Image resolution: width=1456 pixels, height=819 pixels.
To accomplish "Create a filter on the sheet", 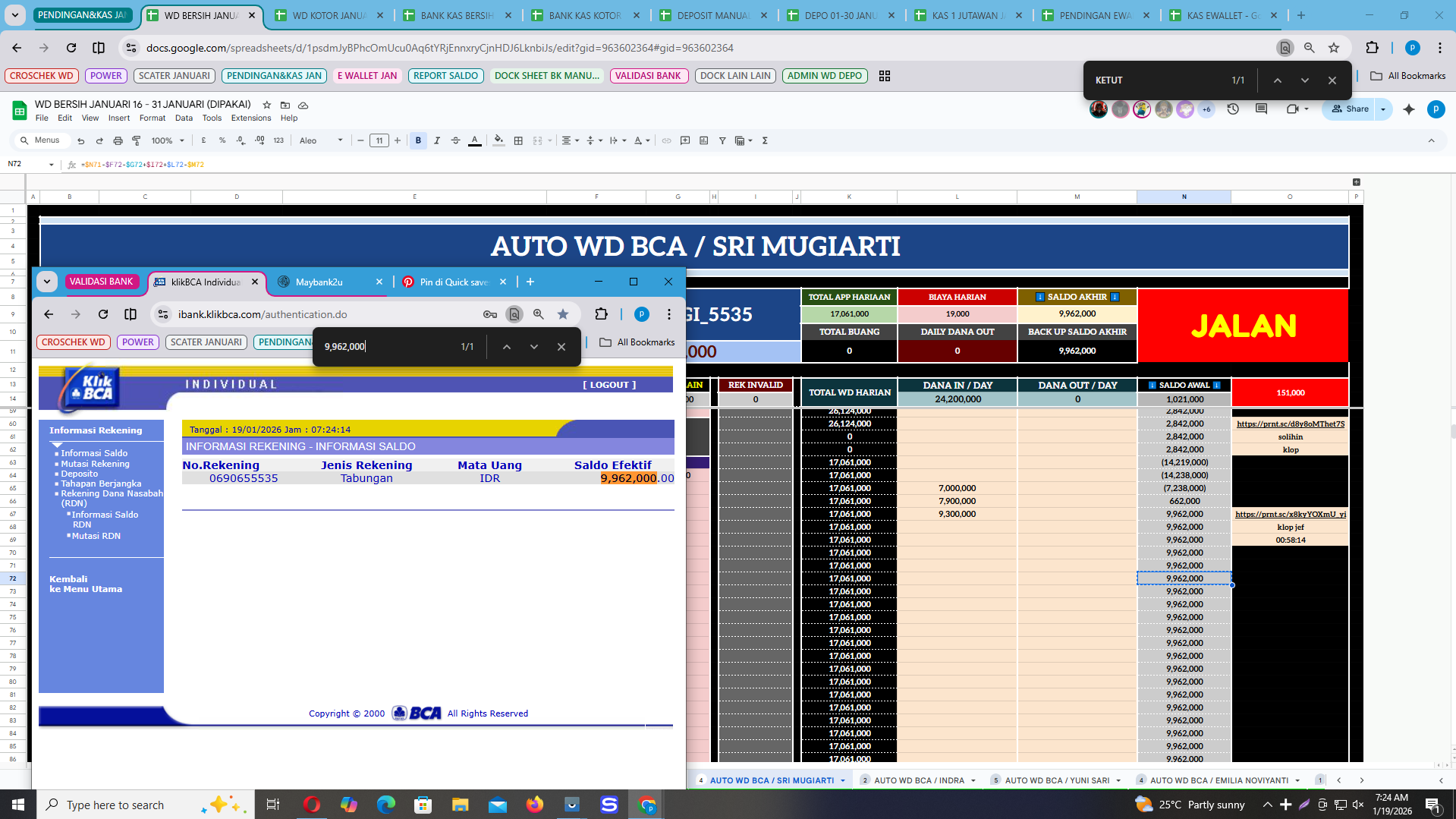I will click(722, 140).
